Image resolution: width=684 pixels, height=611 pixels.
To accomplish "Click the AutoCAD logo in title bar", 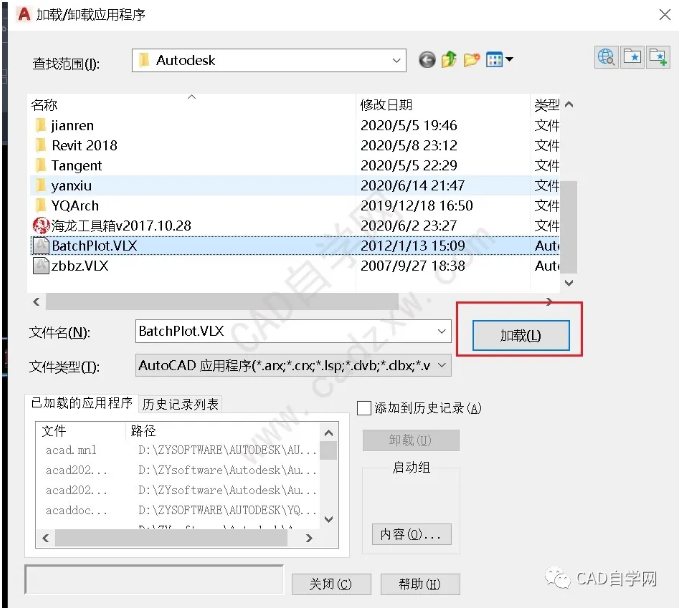I will [24, 14].
